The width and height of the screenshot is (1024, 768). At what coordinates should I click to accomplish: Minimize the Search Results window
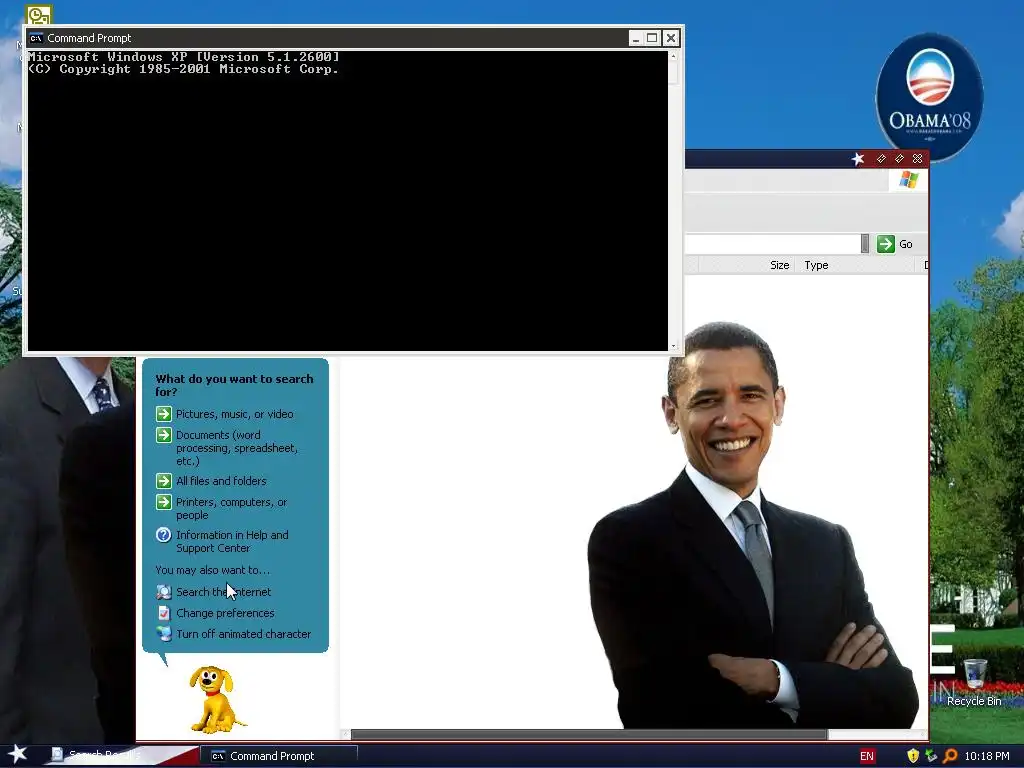(x=881, y=159)
